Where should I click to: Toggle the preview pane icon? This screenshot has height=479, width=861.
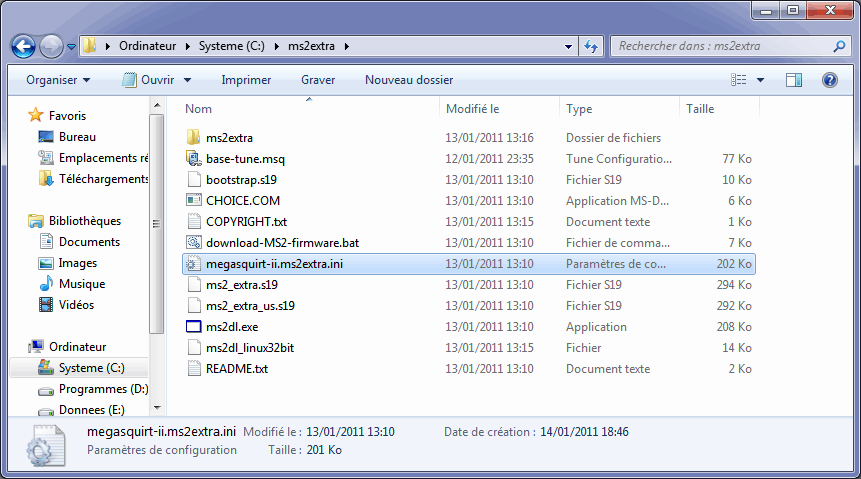coord(794,80)
